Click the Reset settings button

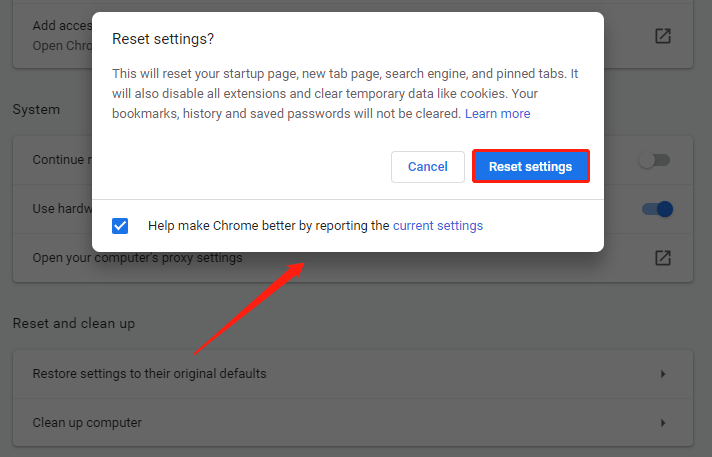(530, 166)
